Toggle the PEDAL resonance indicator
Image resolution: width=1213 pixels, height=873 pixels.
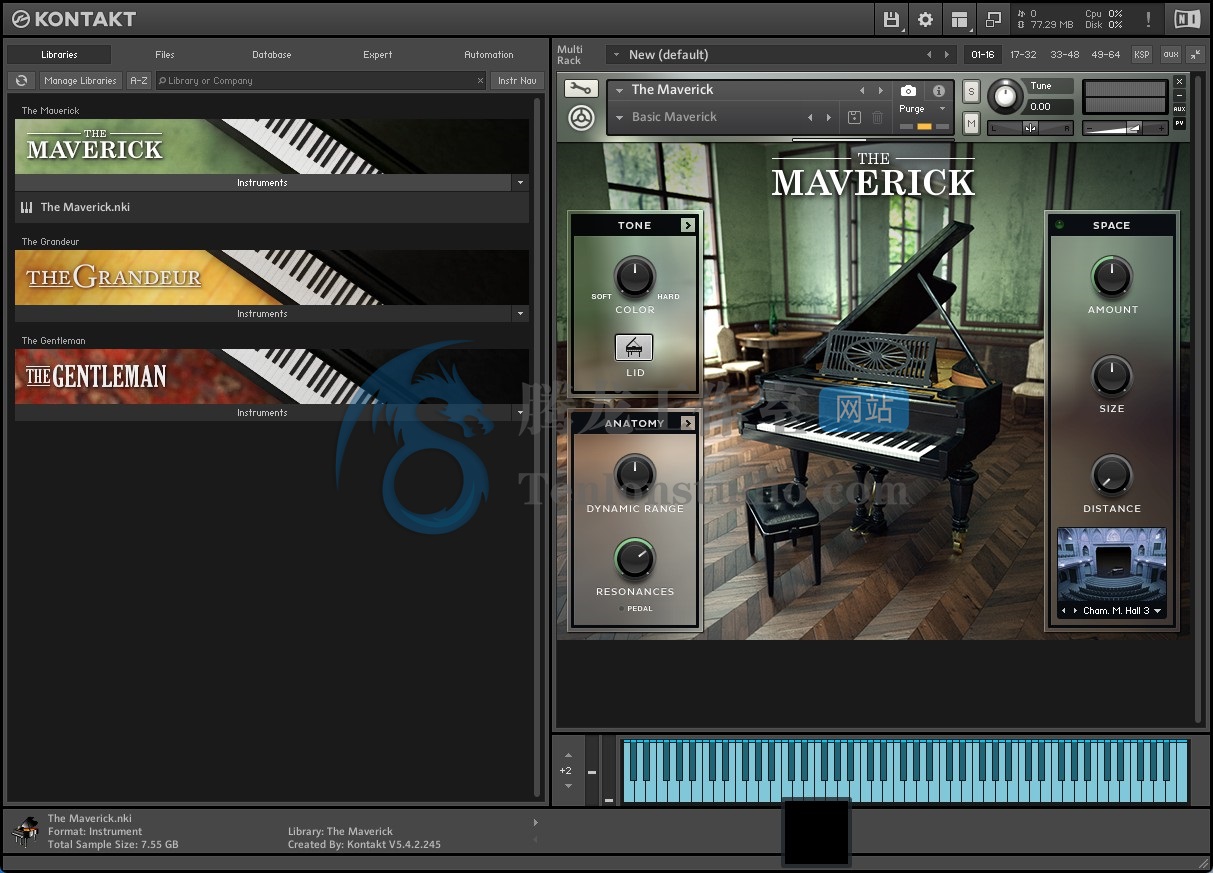click(621, 609)
